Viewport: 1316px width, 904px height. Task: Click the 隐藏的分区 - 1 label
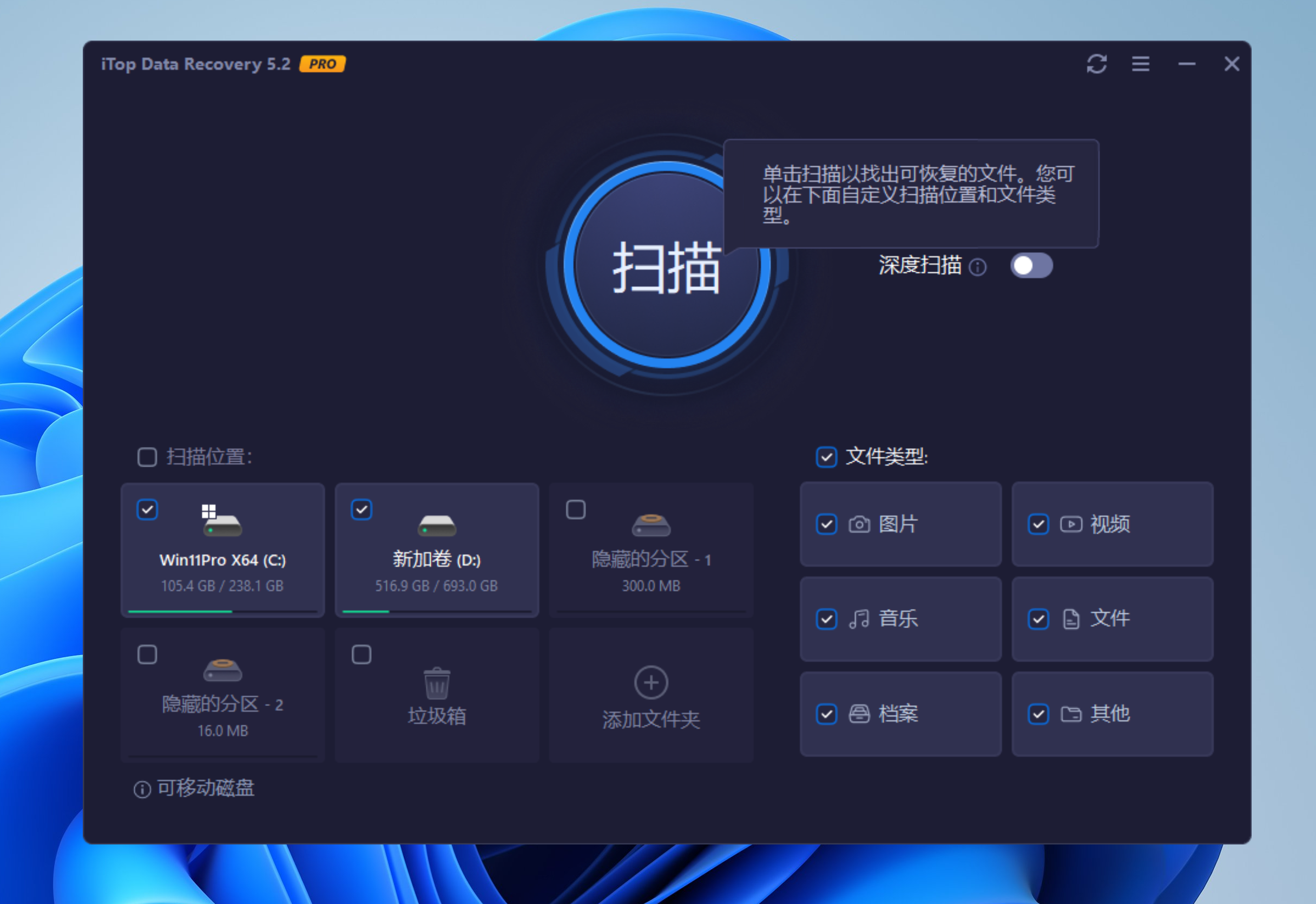click(651, 560)
